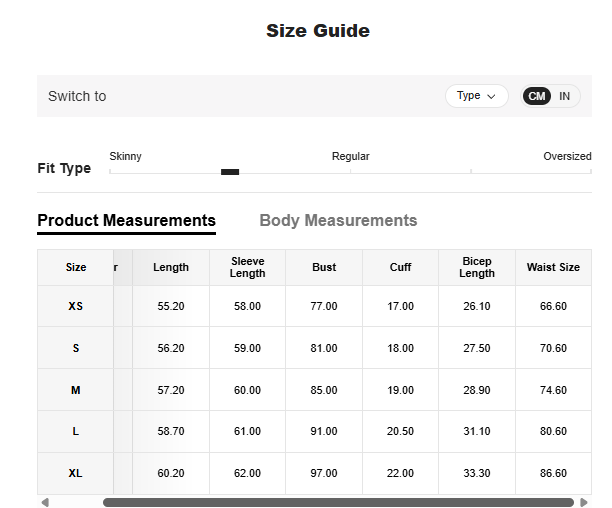Click the Bicep Length column header
This screenshot has height=508, width=612.
pyautogui.click(x=477, y=267)
